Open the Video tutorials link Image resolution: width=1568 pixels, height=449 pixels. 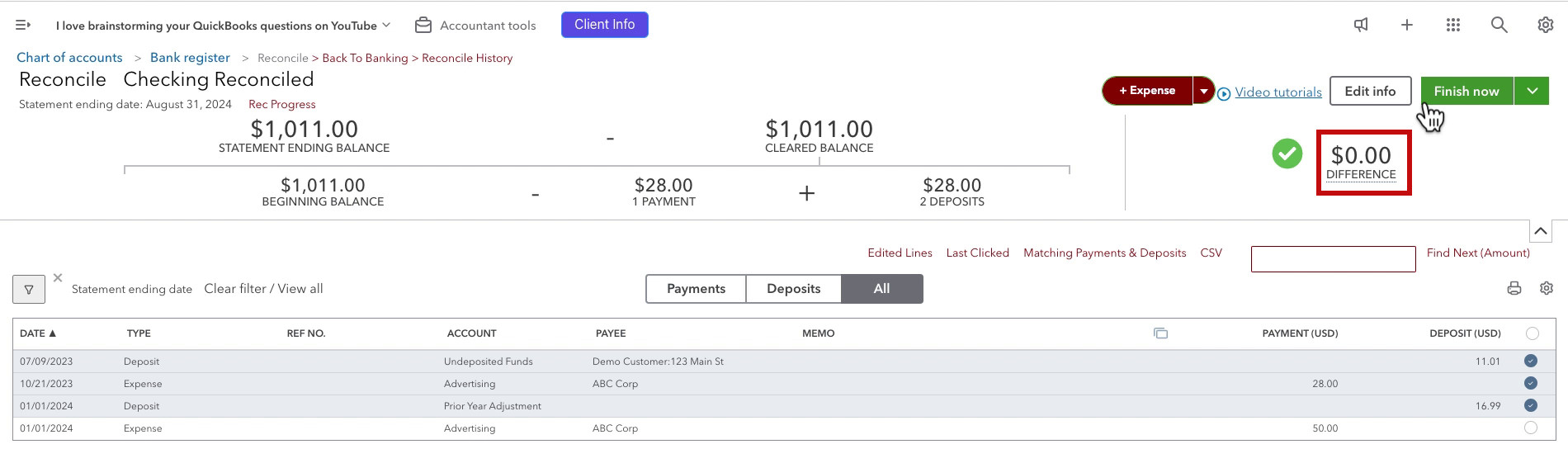[1278, 92]
